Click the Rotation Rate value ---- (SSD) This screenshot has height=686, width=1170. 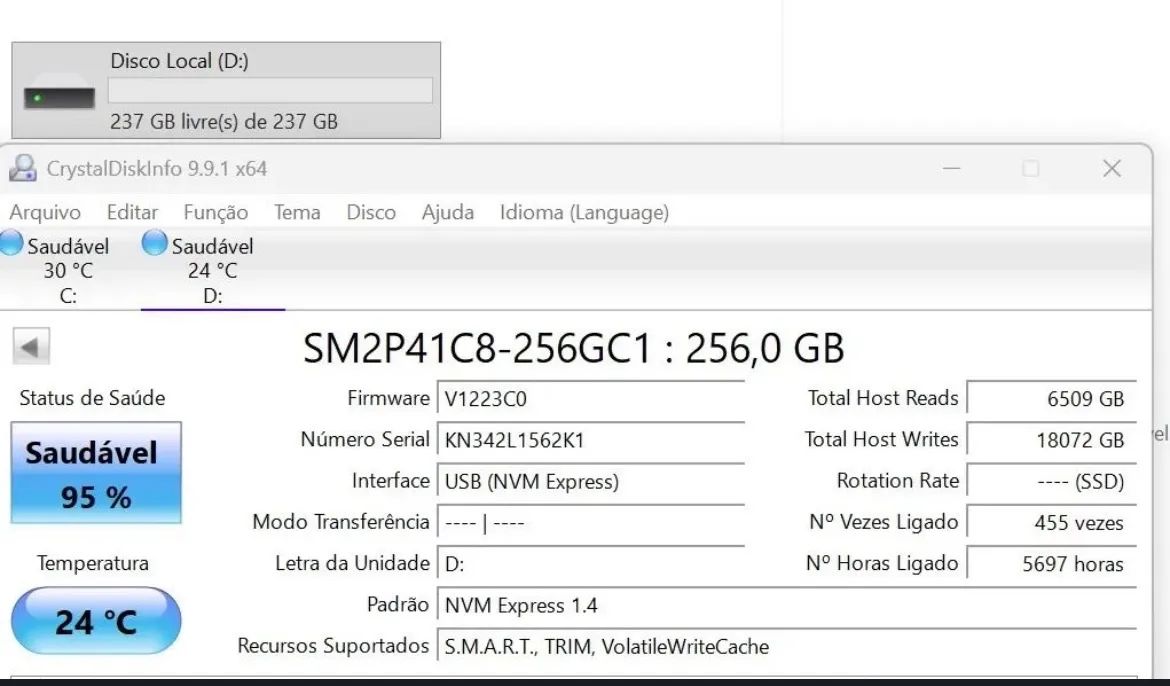[1052, 481]
